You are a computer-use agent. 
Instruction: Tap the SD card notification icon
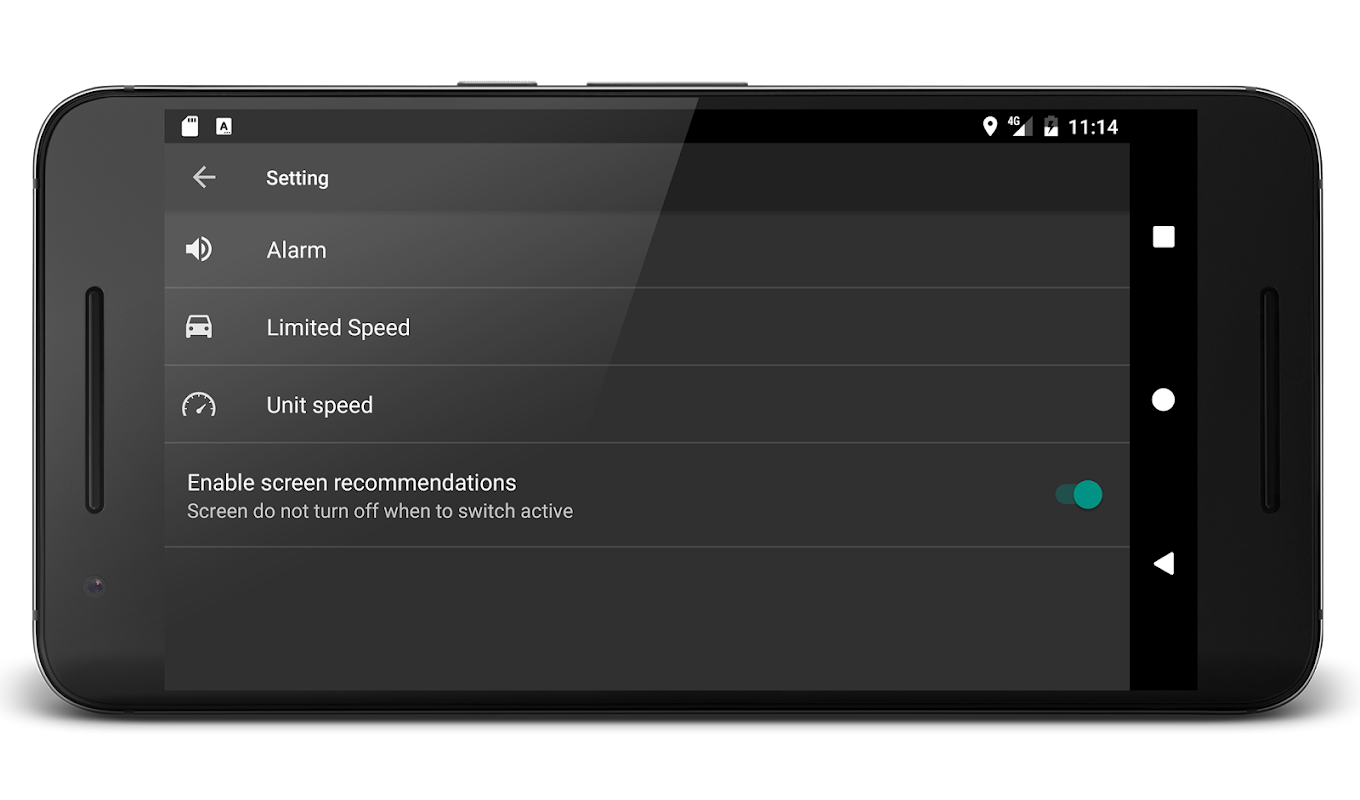pos(190,126)
